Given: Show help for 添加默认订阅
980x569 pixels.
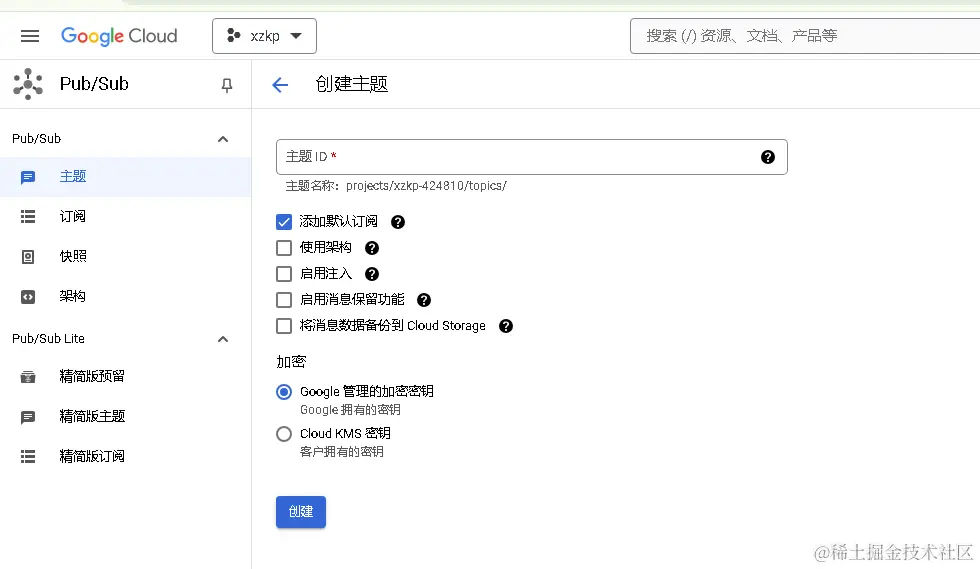Looking at the screenshot, I should [398, 222].
